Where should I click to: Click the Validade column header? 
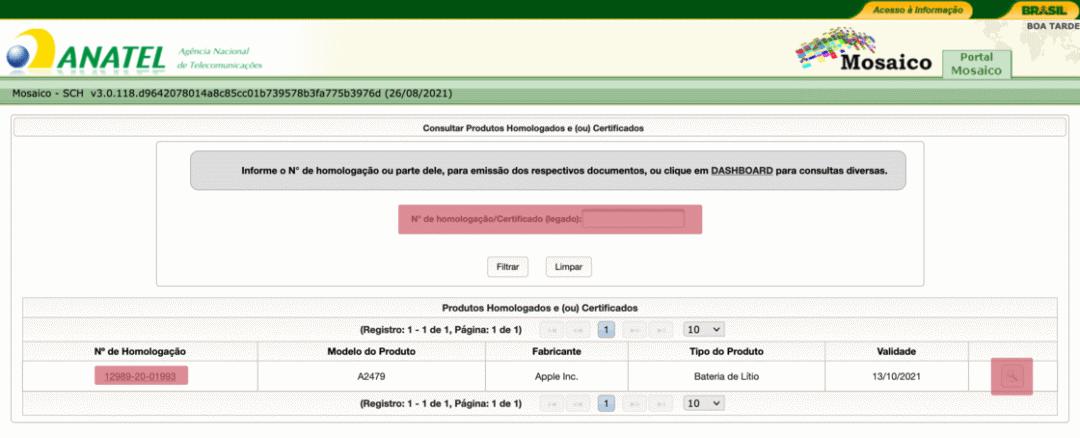(896, 351)
